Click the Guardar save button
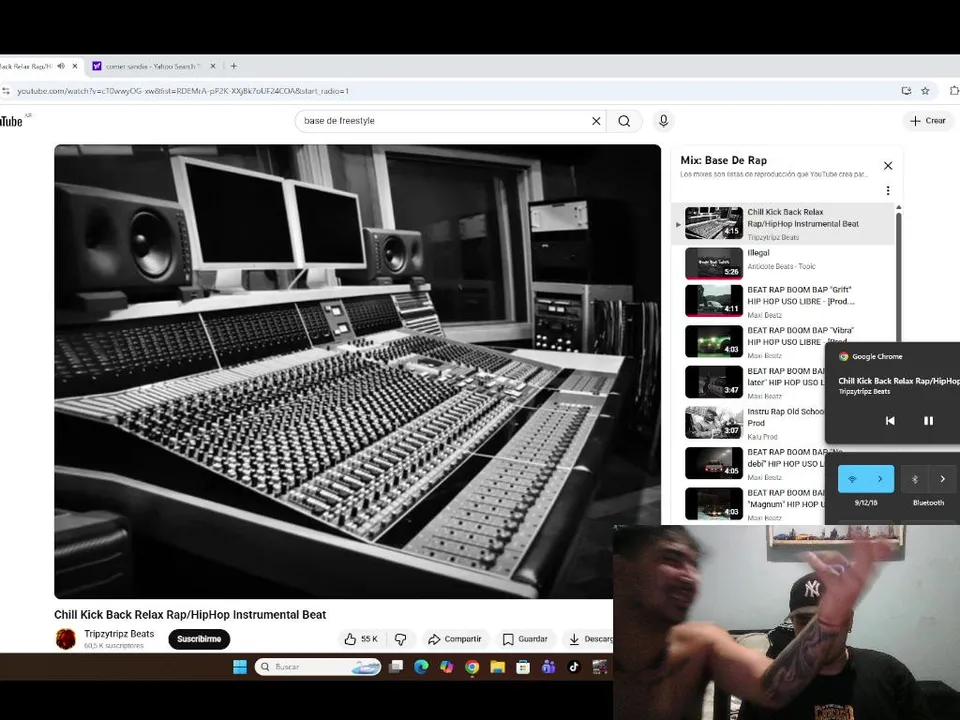The image size is (960, 720). [525, 639]
